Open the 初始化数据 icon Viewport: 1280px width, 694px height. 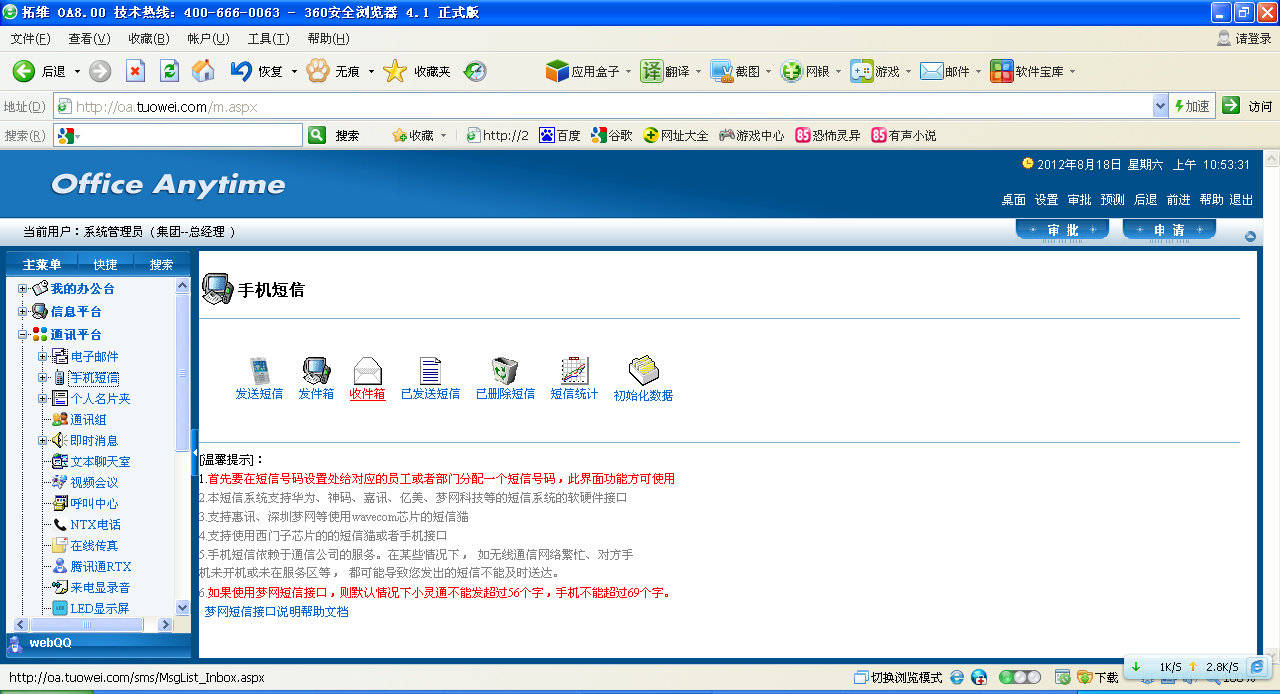tap(642, 371)
